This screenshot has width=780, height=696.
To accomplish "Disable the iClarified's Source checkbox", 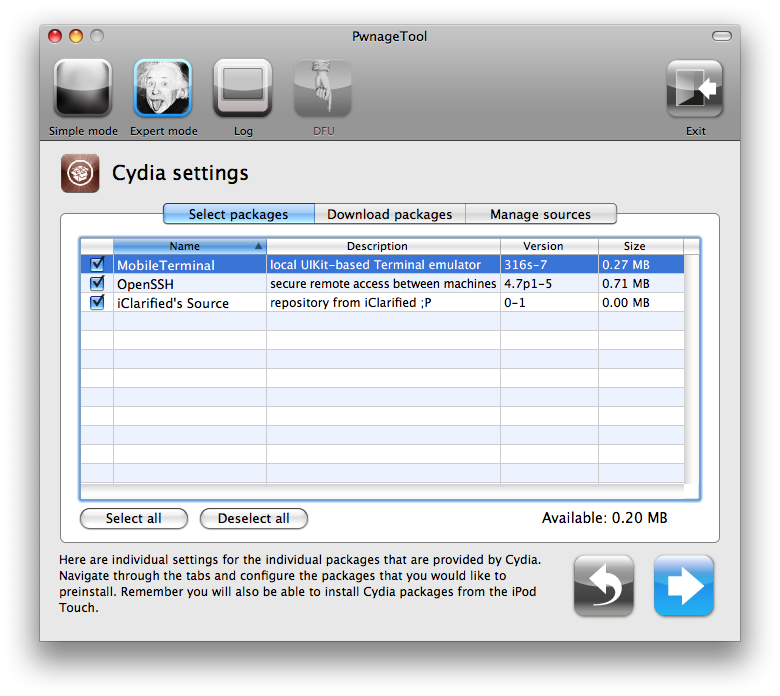I will tap(97, 303).
